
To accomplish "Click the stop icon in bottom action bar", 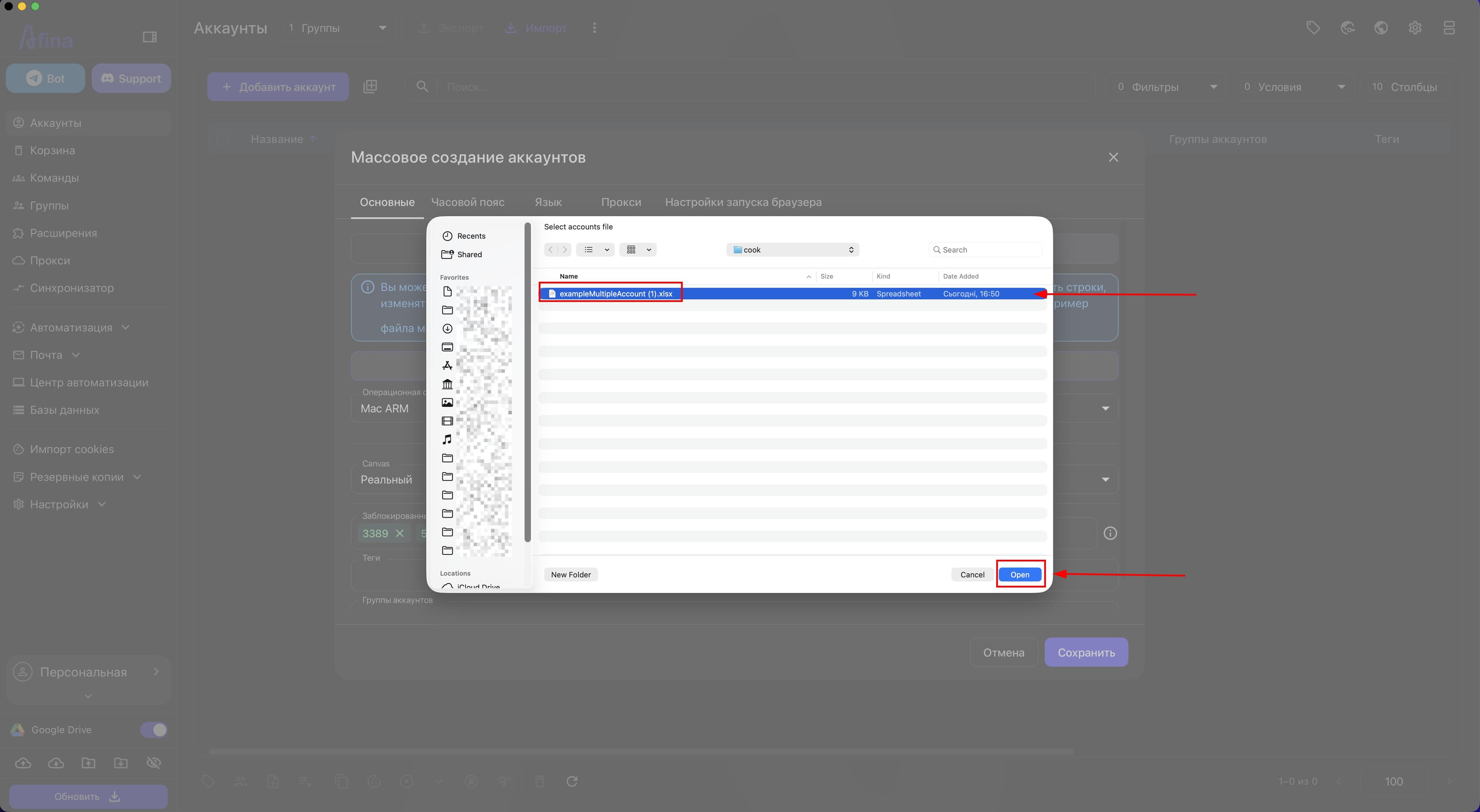I will pos(471,781).
